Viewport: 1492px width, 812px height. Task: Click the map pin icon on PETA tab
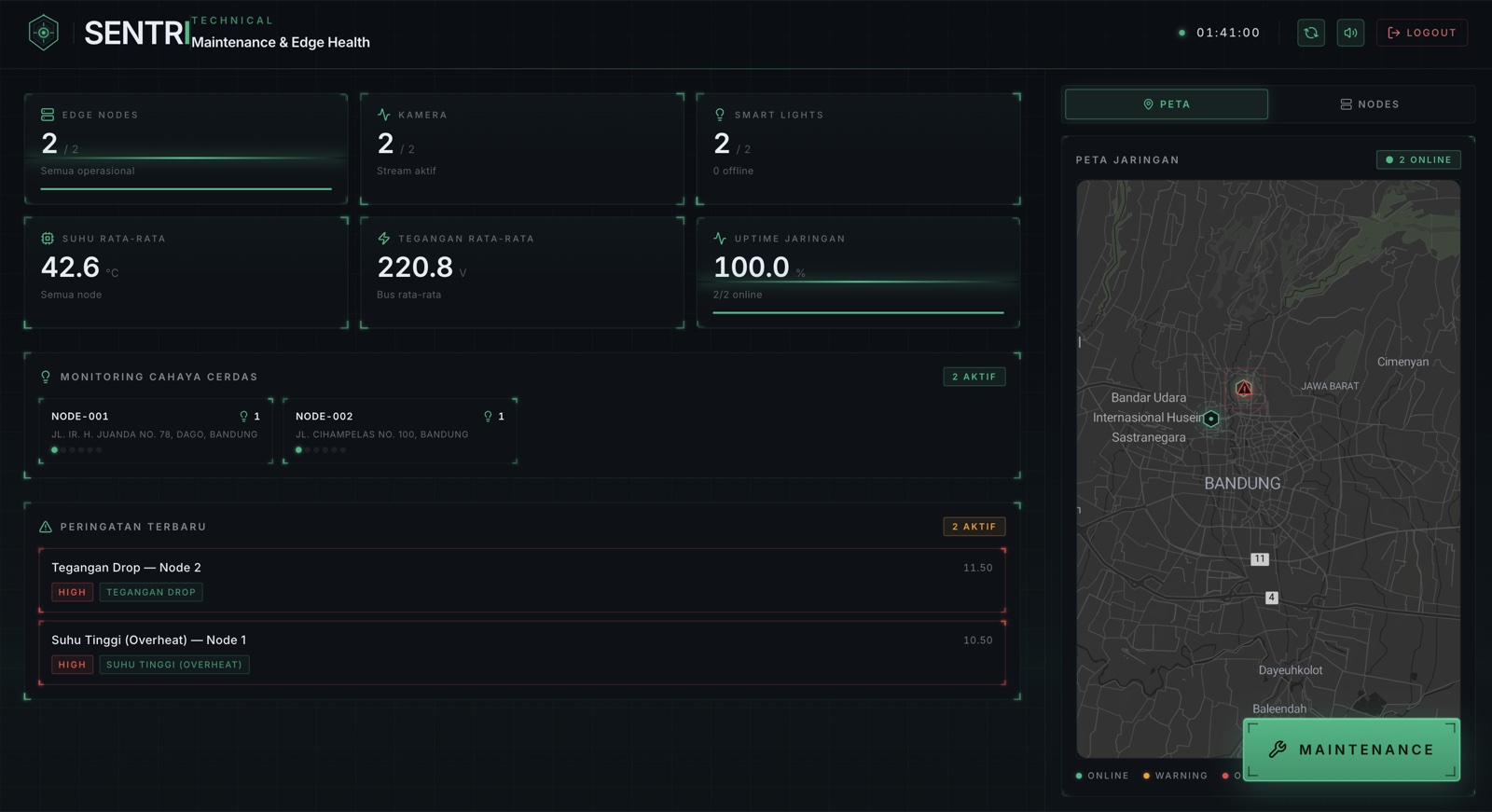[x=1149, y=104]
